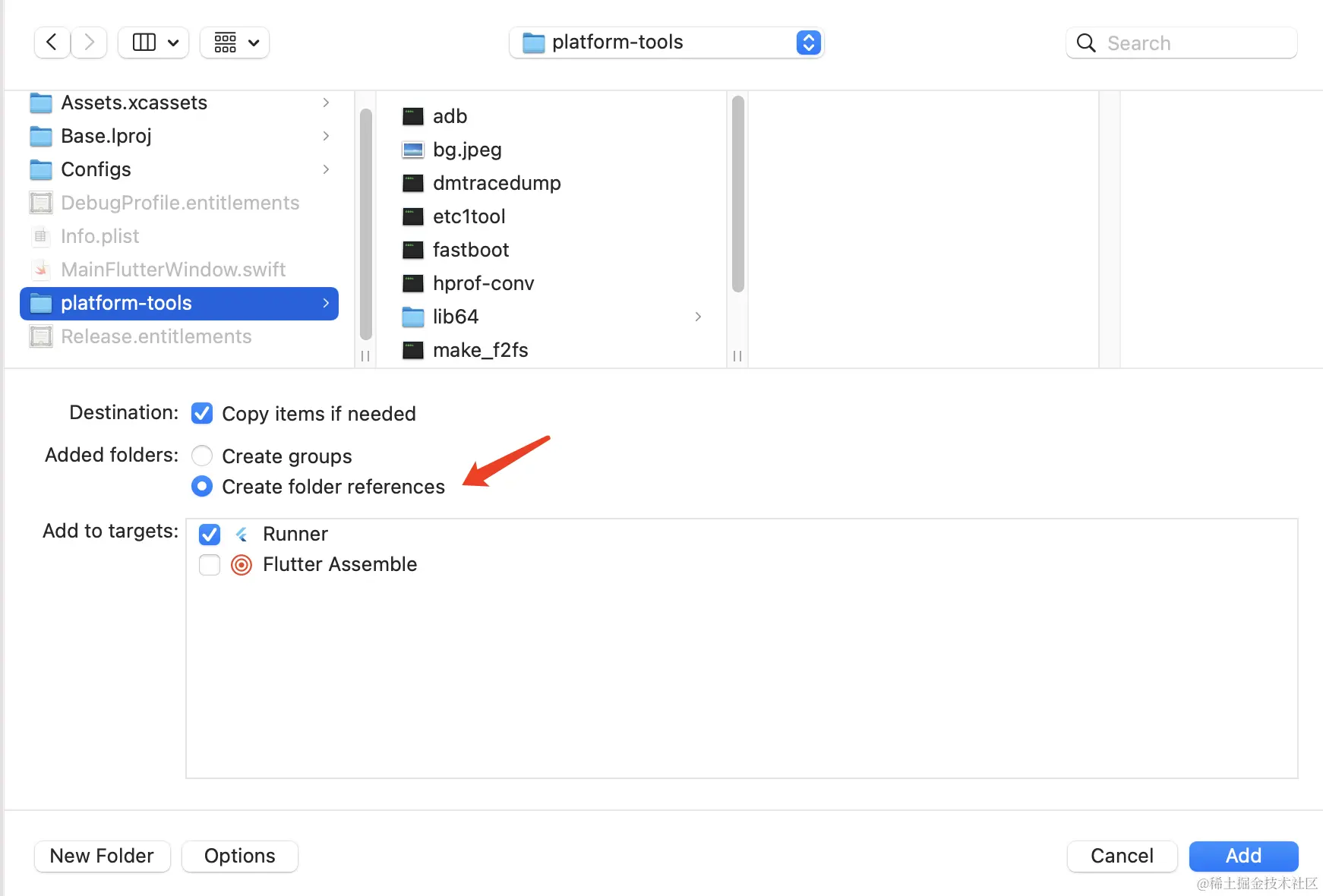1323x896 pixels.
Task: Click the Runner Flutter logo icon
Action: coord(242,535)
